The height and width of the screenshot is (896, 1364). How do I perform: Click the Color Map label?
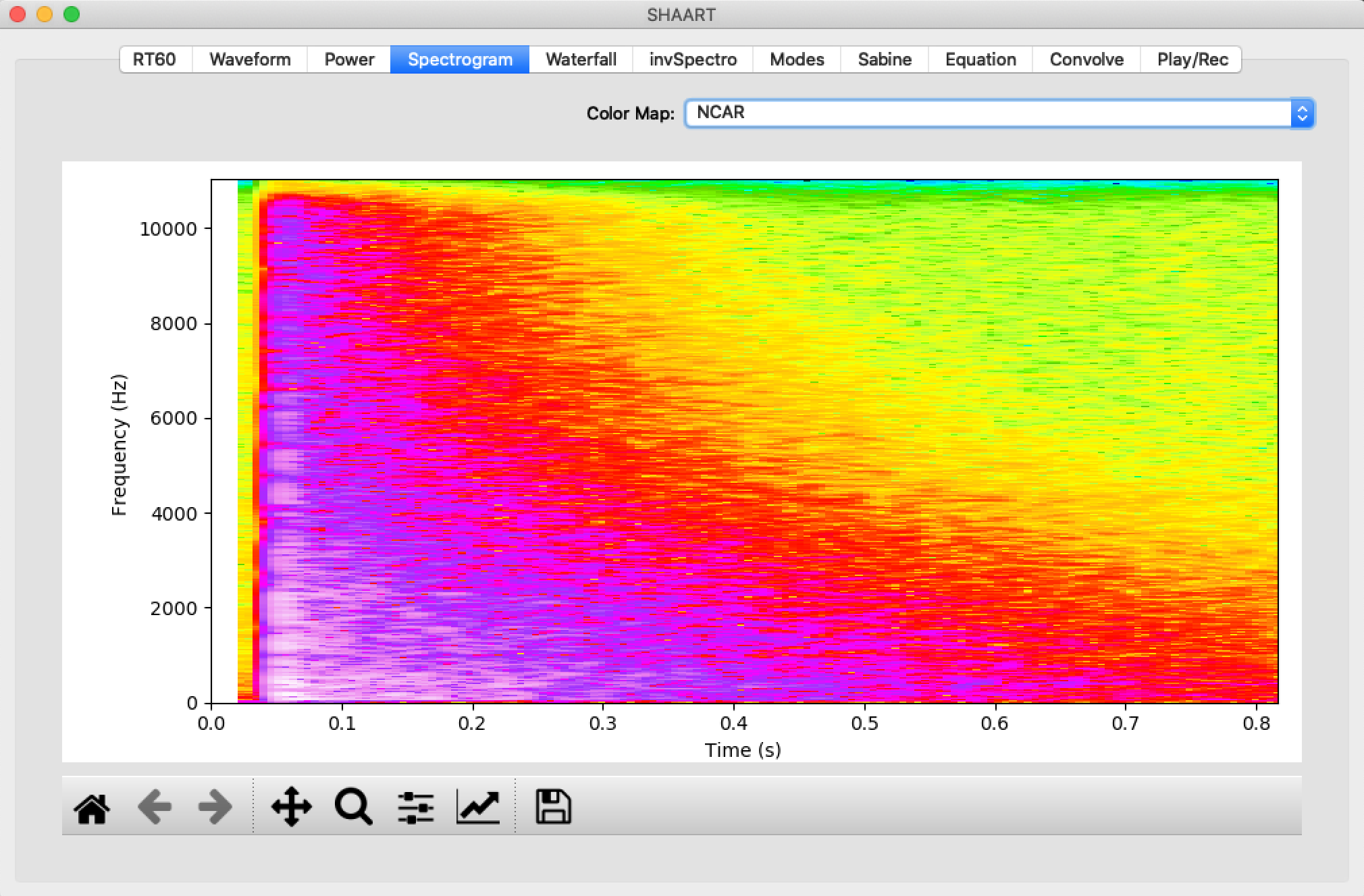(630, 113)
